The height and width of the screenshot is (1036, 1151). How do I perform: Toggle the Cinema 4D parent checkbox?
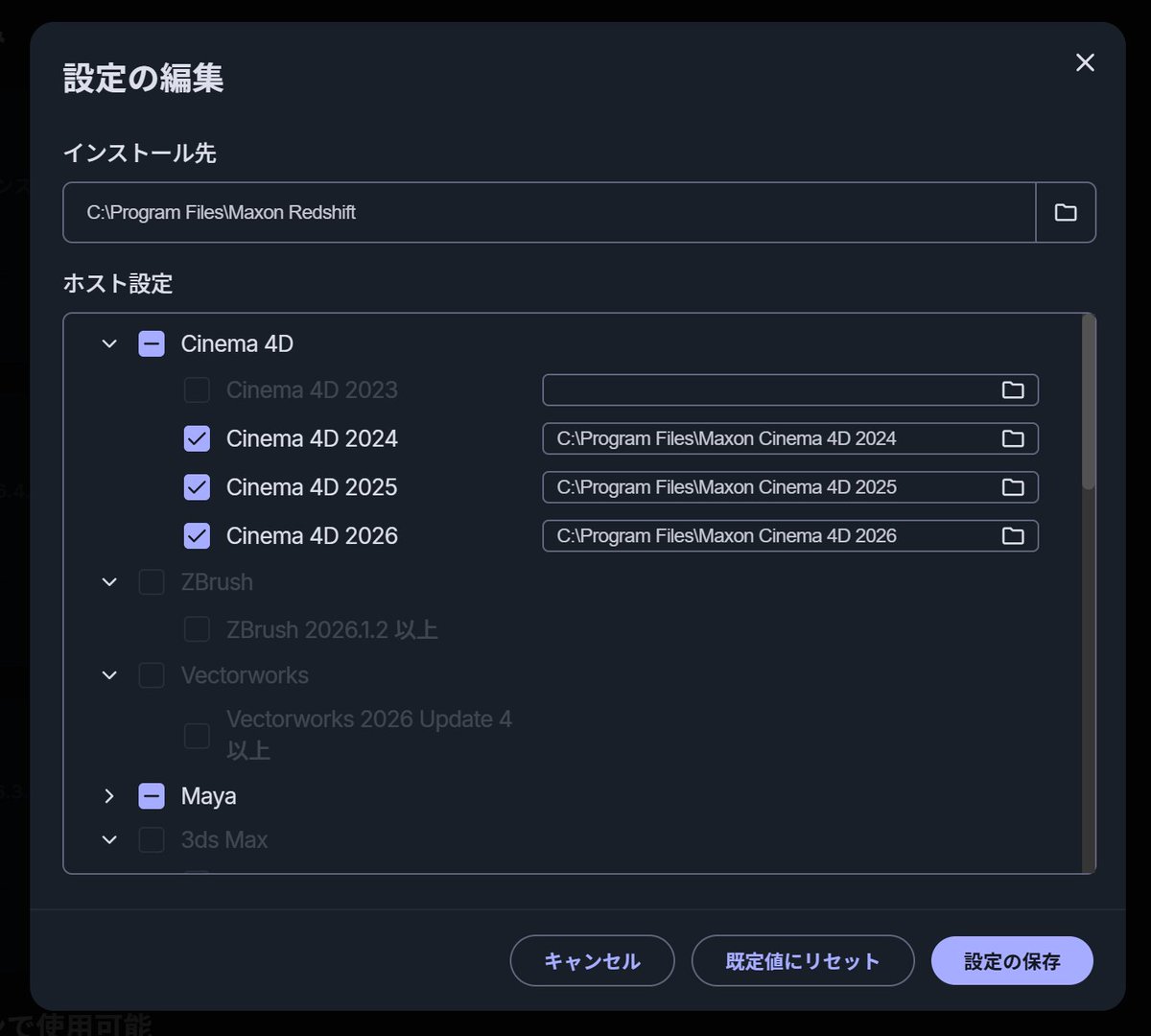tap(152, 343)
